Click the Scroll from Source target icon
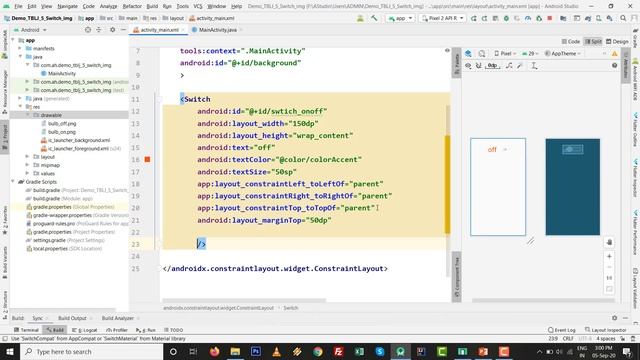 click(x=88, y=30)
